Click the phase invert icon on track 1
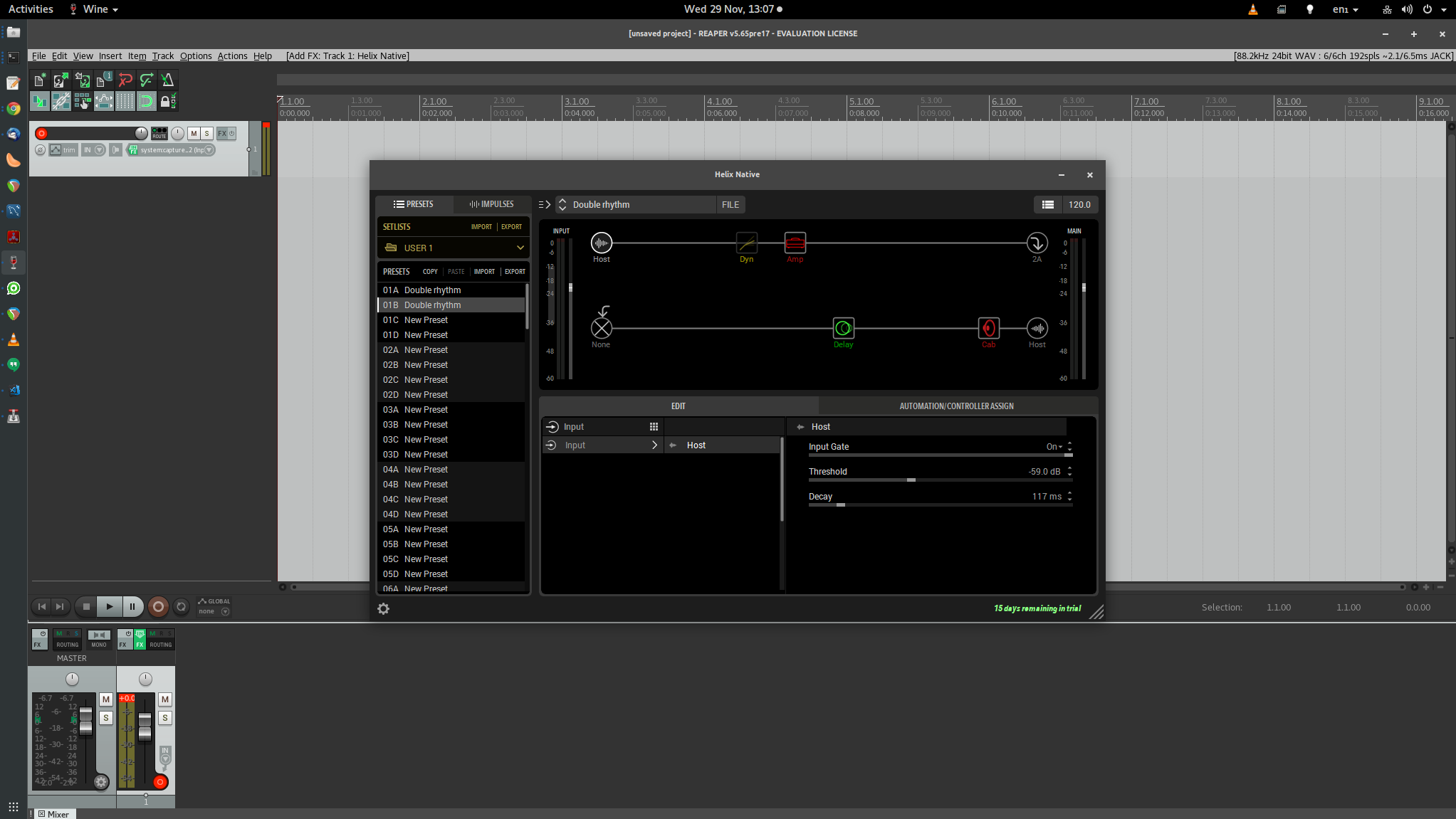Viewport: 1456px width, 819px height. tap(40, 150)
